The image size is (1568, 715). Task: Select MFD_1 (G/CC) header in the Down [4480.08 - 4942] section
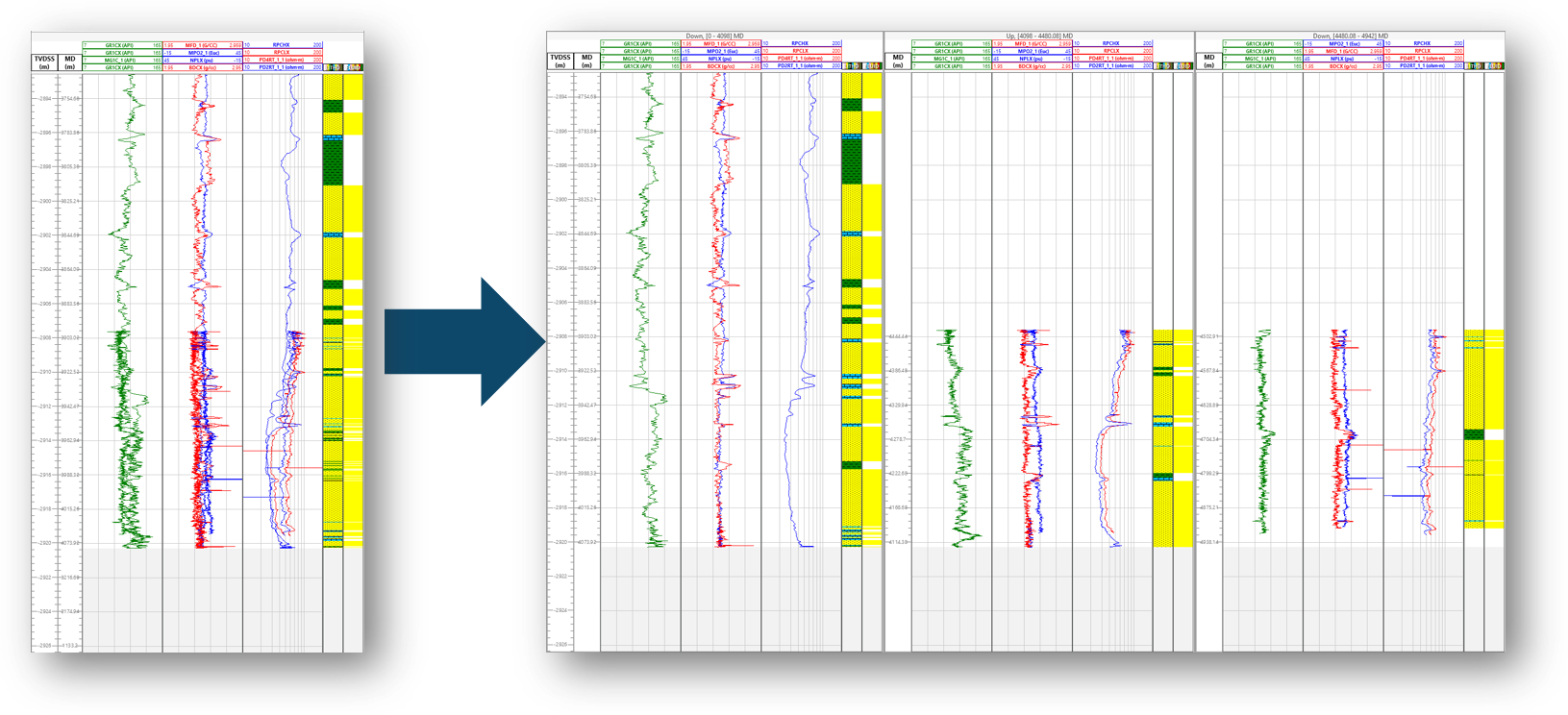(x=1343, y=51)
